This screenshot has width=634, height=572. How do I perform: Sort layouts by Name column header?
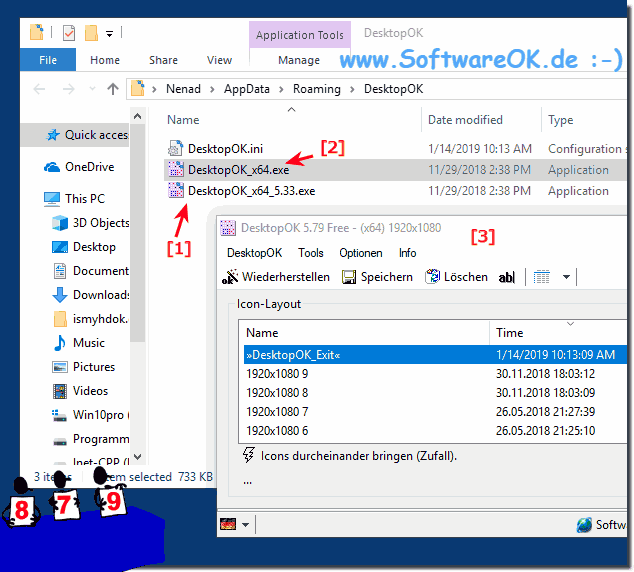click(x=364, y=333)
